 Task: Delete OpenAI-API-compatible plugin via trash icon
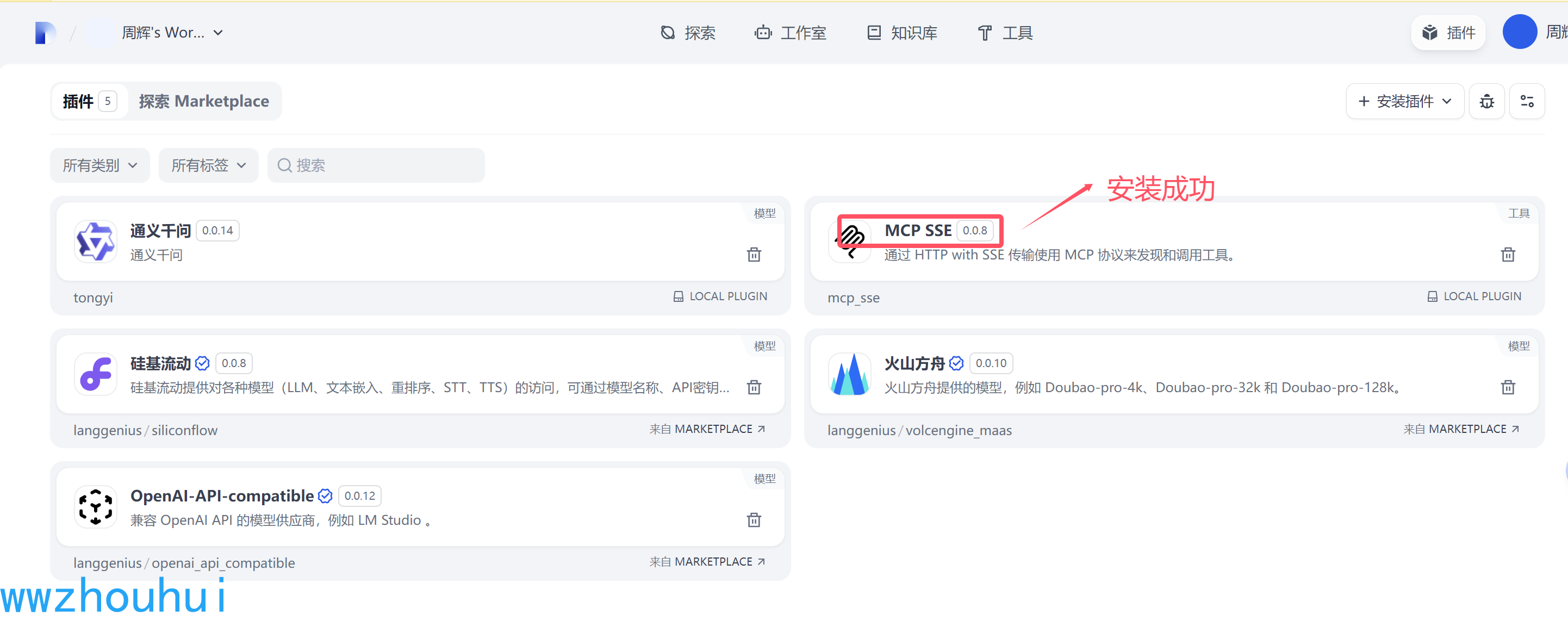754,520
